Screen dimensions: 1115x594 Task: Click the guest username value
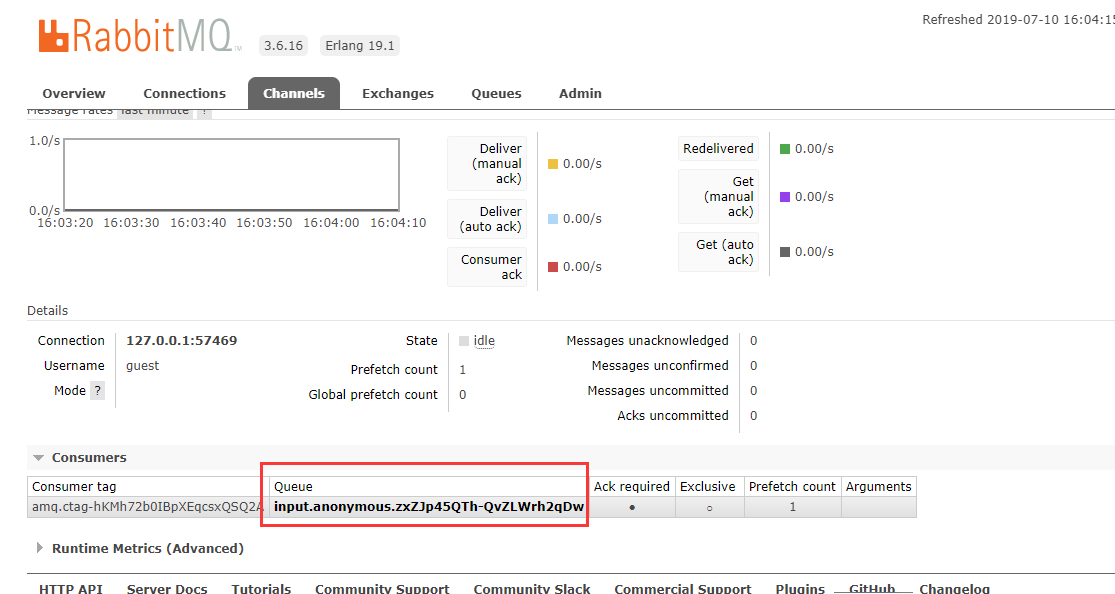pos(142,366)
